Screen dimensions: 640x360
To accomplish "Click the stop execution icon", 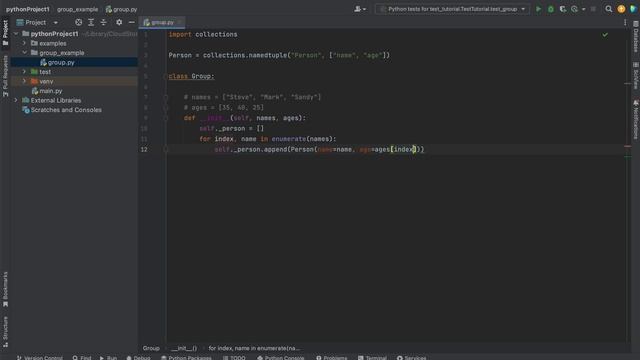I will point(593,9).
